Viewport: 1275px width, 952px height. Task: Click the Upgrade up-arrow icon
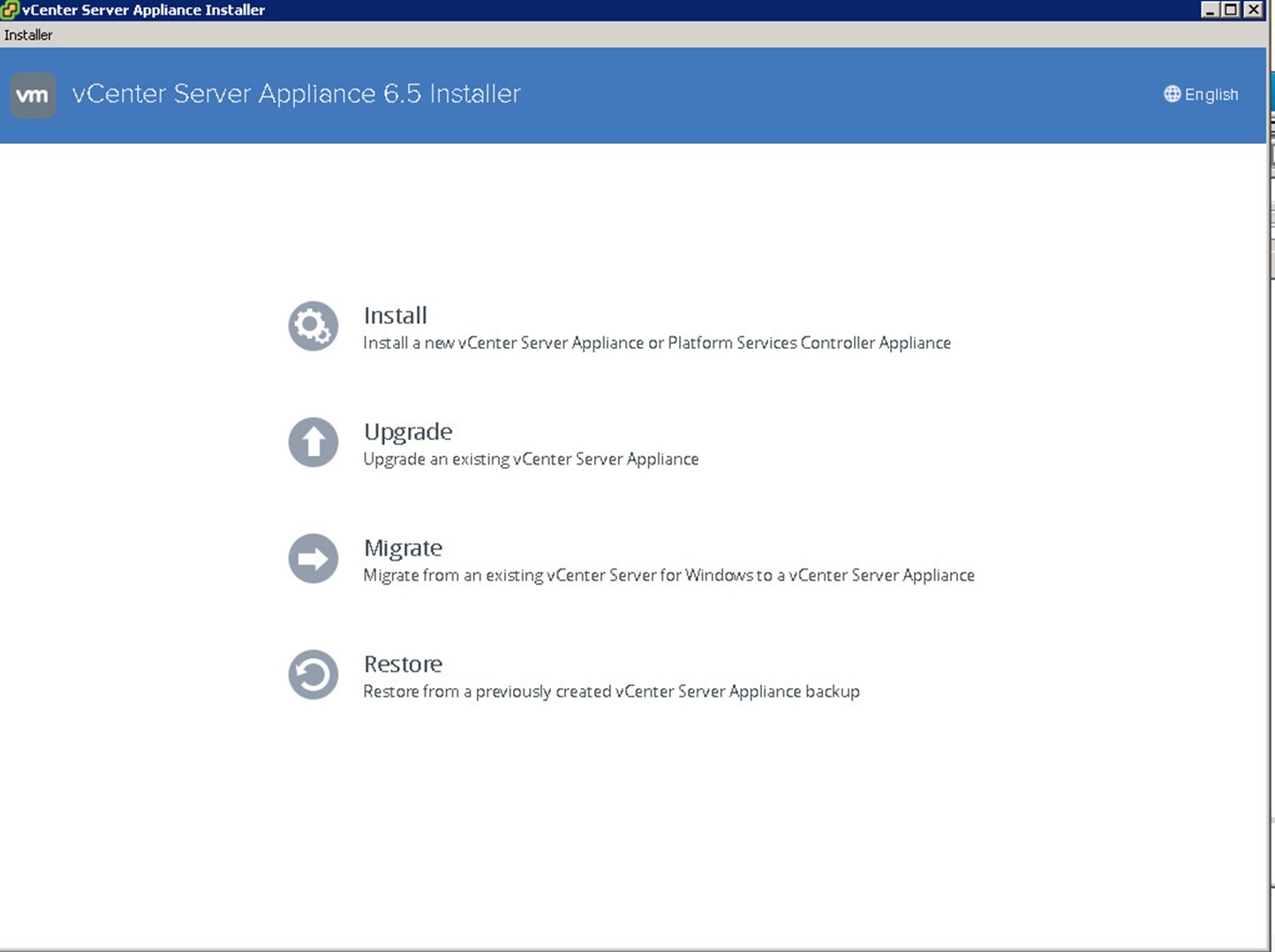point(313,442)
